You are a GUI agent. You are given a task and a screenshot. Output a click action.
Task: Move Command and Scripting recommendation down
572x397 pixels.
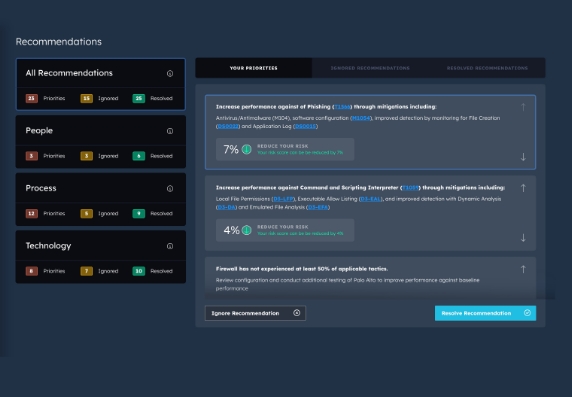(x=523, y=238)
